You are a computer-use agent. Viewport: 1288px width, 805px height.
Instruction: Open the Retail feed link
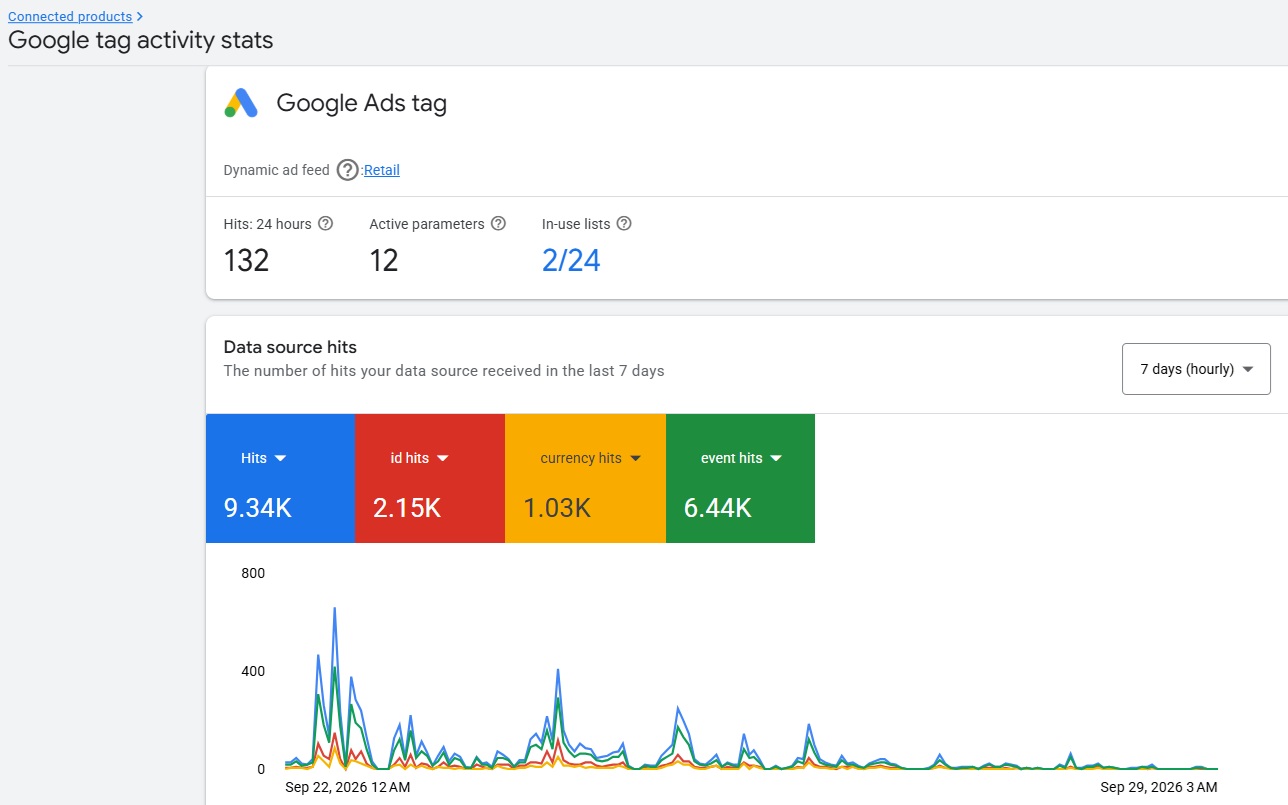pos(382,170)
